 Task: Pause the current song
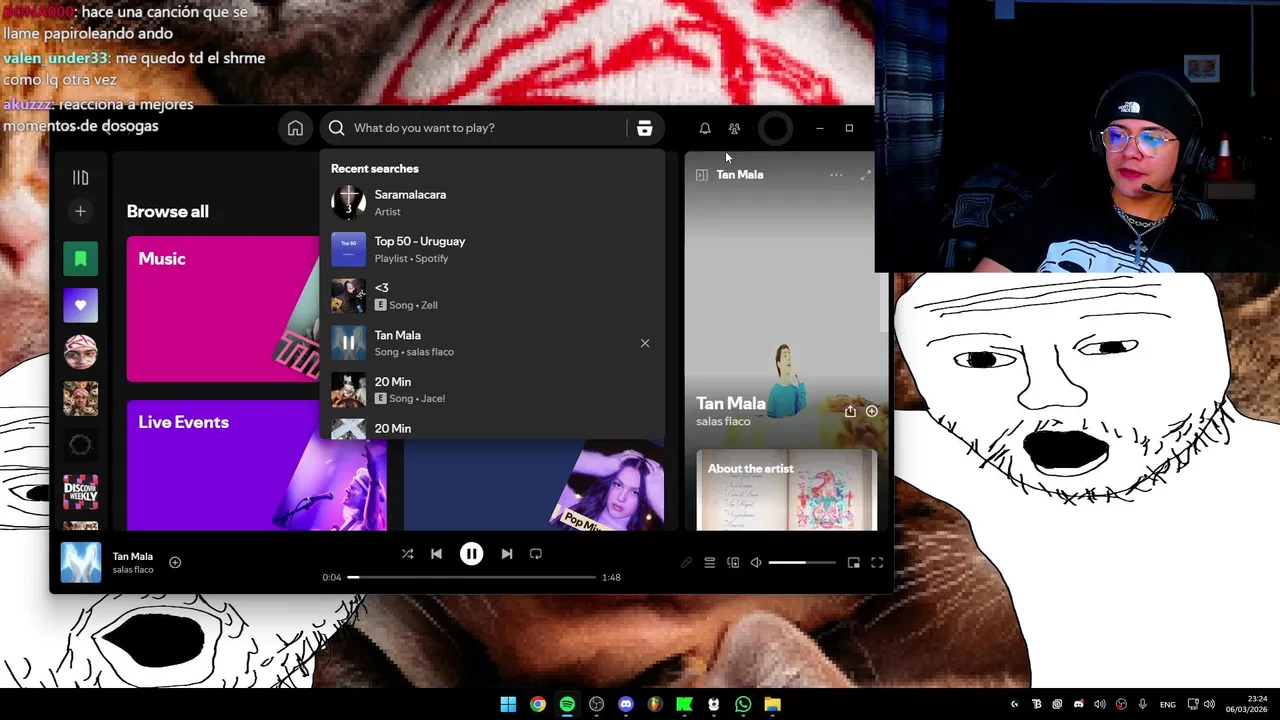pos(471,554)
